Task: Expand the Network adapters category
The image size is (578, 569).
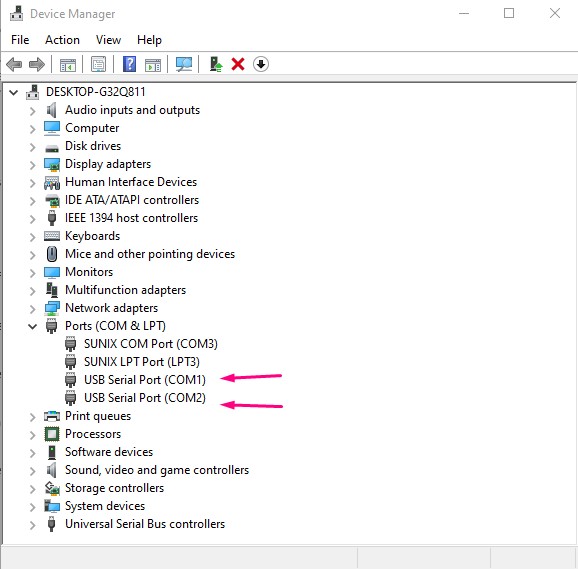Action: pyautogui.click(x=32, y=308)
